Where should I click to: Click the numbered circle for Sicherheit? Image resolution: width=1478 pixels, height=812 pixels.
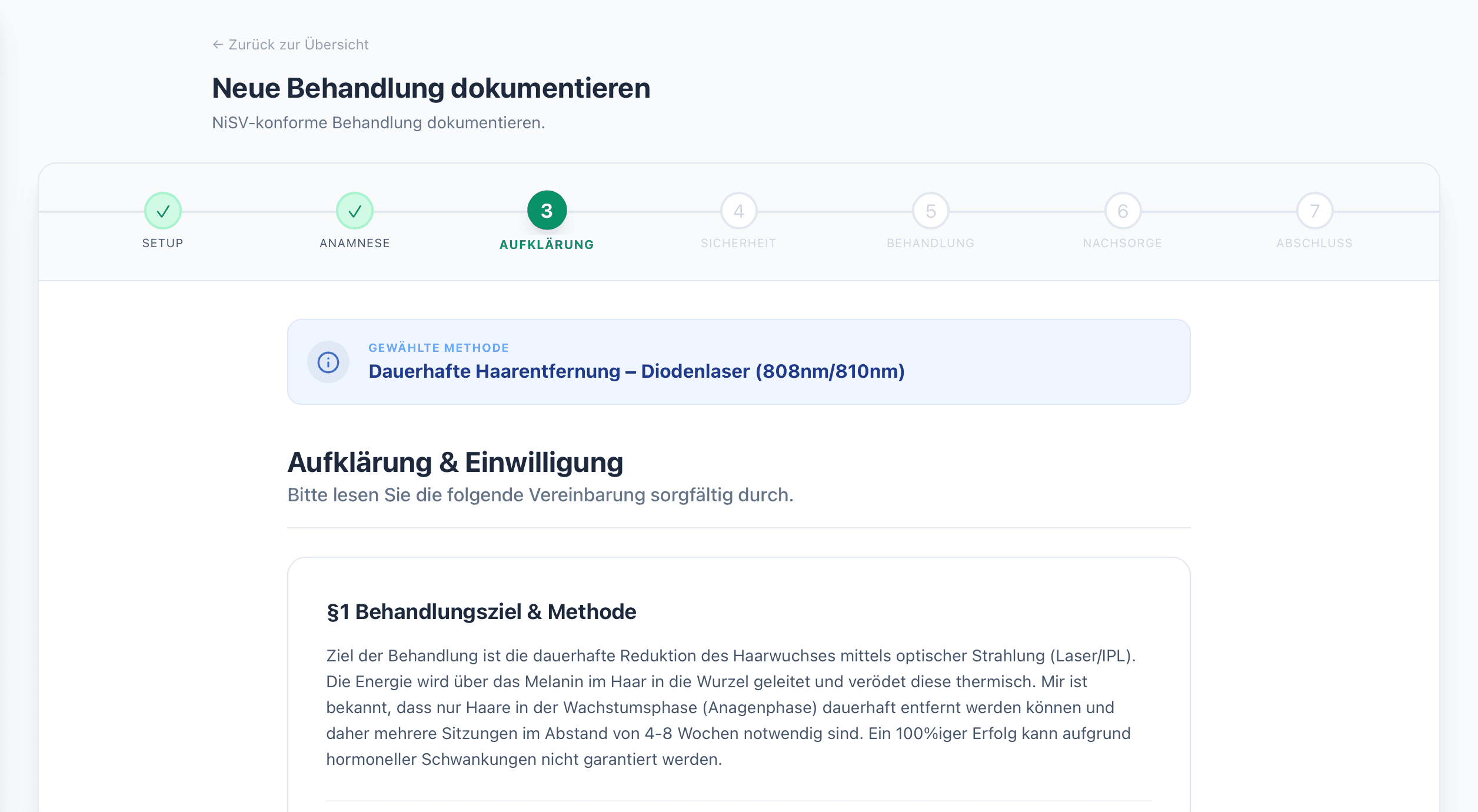[x=738, y=212]
